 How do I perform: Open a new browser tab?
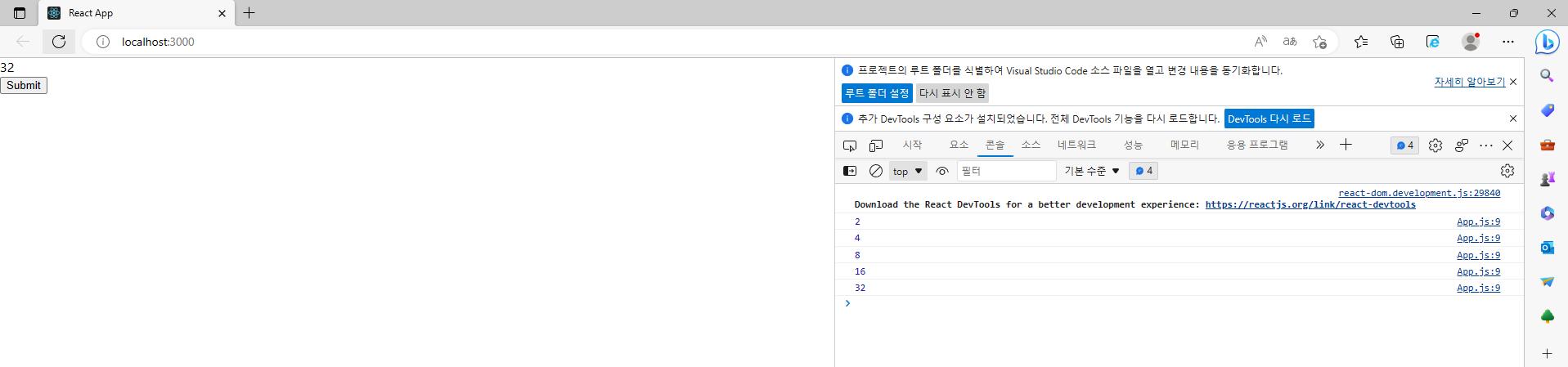click(x=249, y=13)
